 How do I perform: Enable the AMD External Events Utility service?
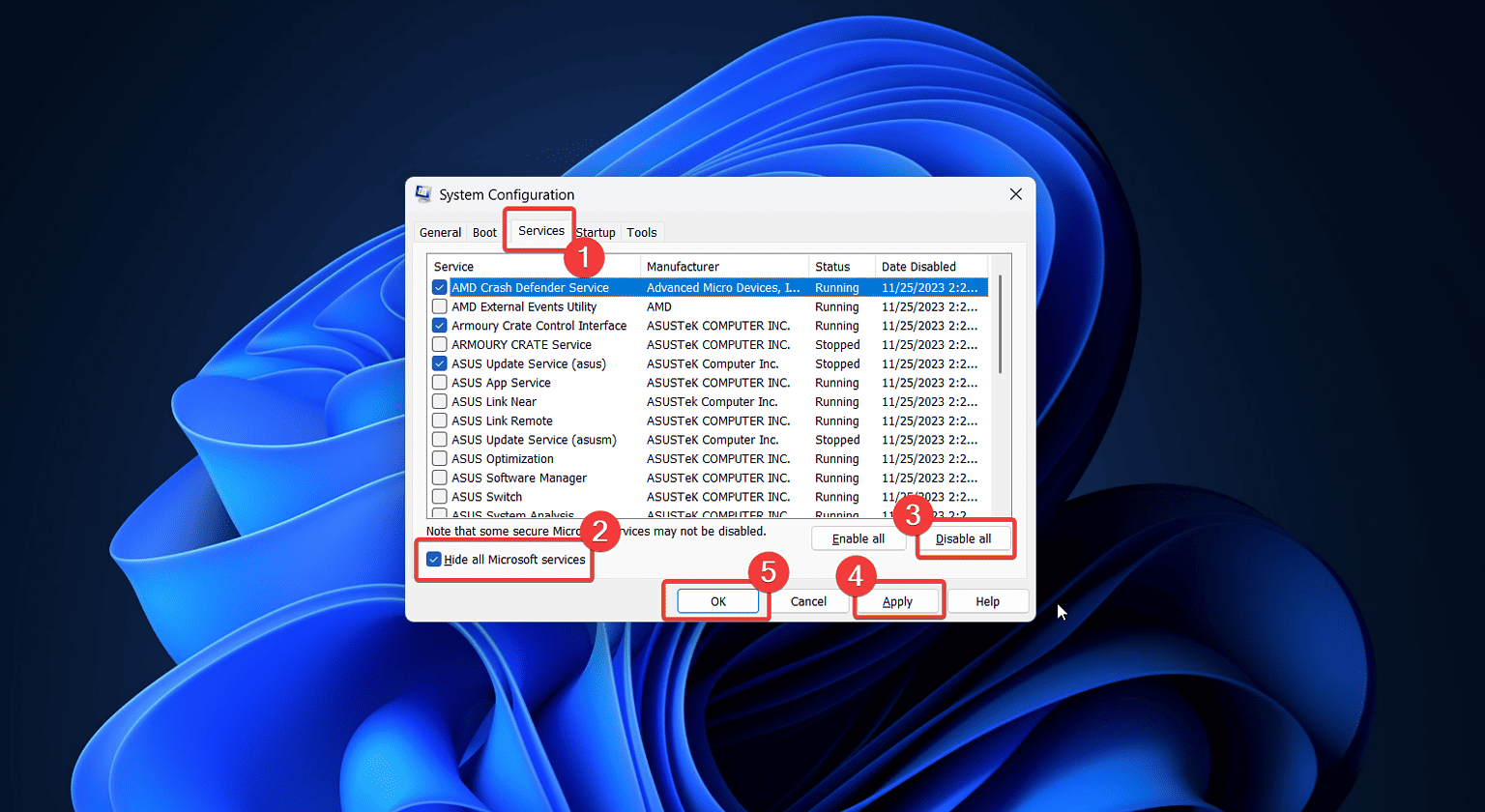point(440,306)
